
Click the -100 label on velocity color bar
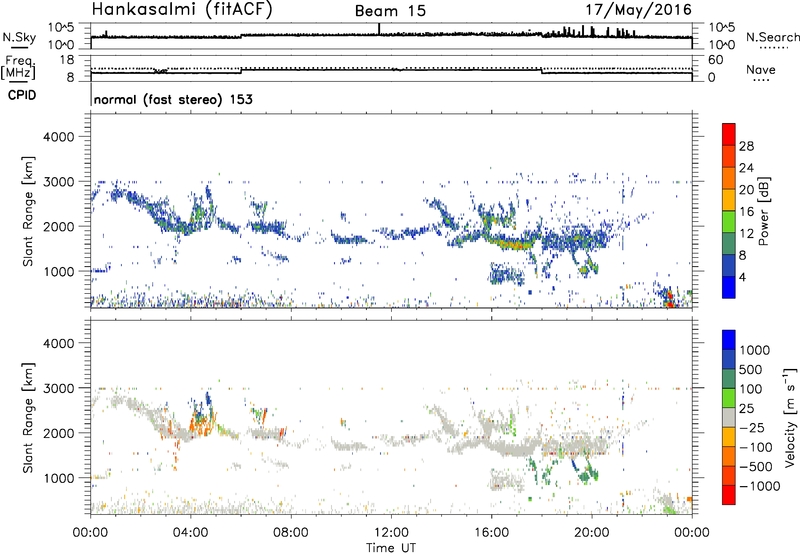point(756,447)
